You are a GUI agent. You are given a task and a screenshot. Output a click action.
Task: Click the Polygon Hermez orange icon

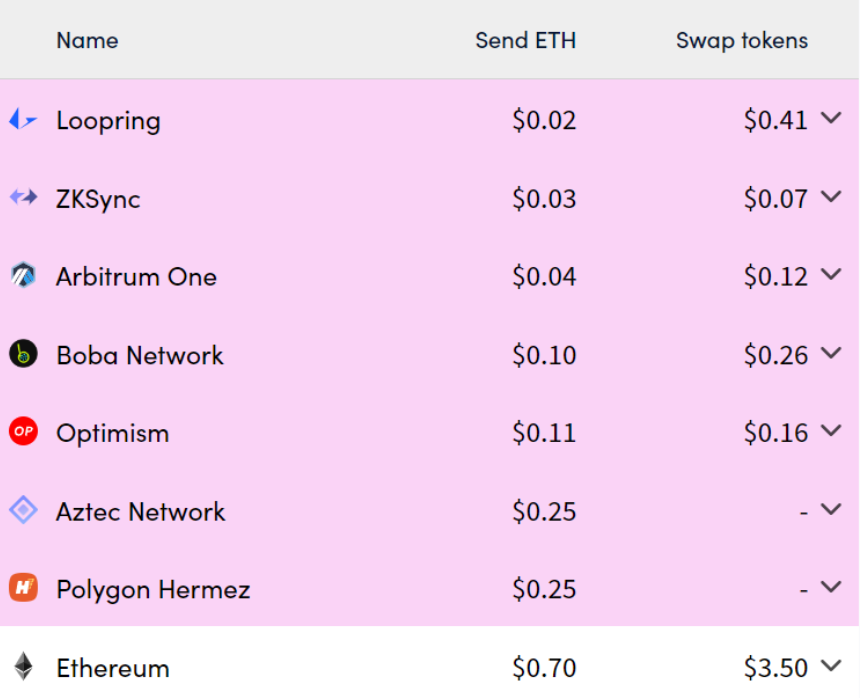pos(23,588)
